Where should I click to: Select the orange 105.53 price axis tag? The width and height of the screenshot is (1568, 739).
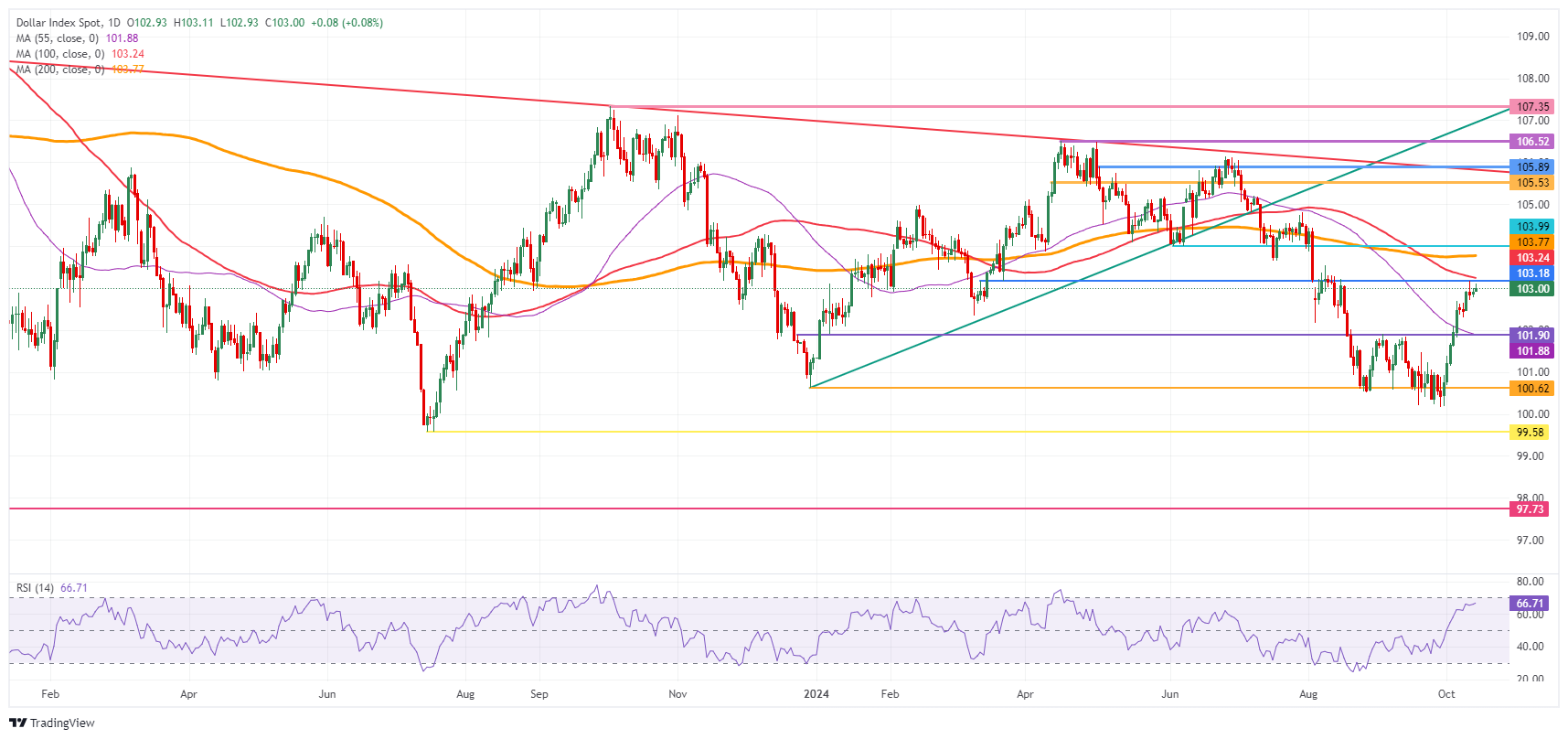click(x=1532, y=183)
